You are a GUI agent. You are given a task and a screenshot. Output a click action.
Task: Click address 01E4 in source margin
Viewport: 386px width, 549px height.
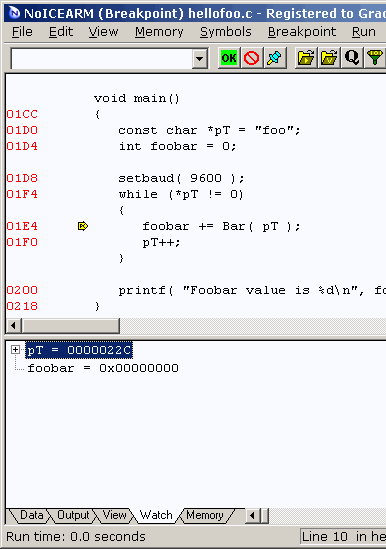tap(22, 226)
